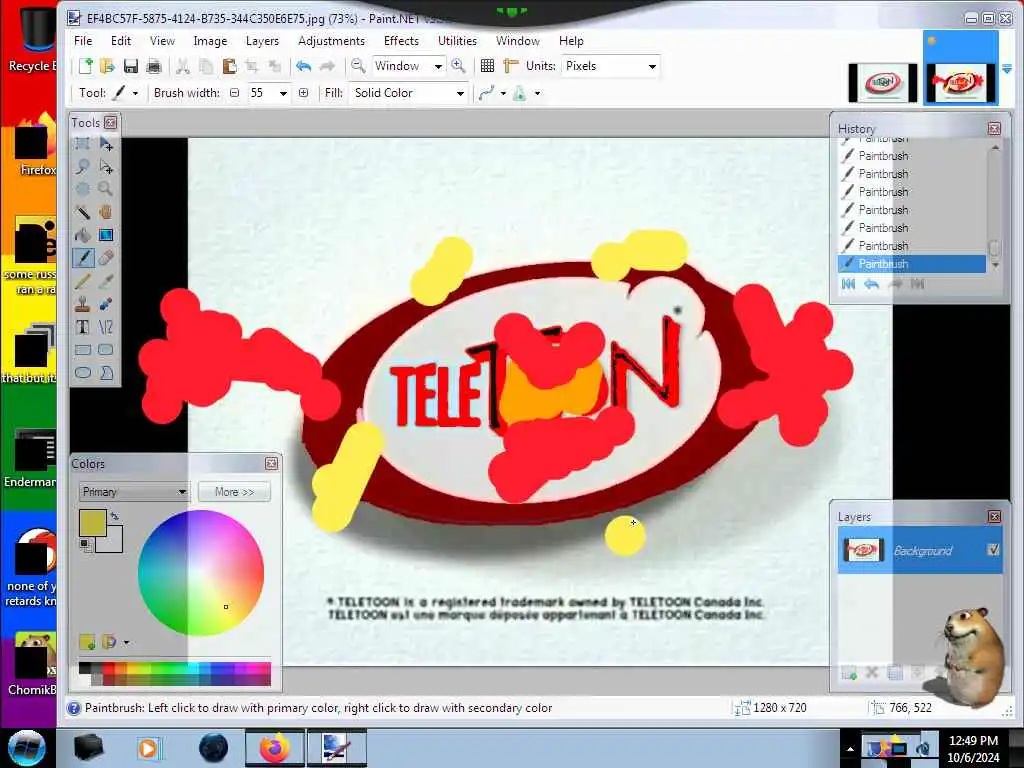This screenshot has width=1024, height=768.
Task: Click the Open file toolbar icon
Action: click(x=107, y=66)
